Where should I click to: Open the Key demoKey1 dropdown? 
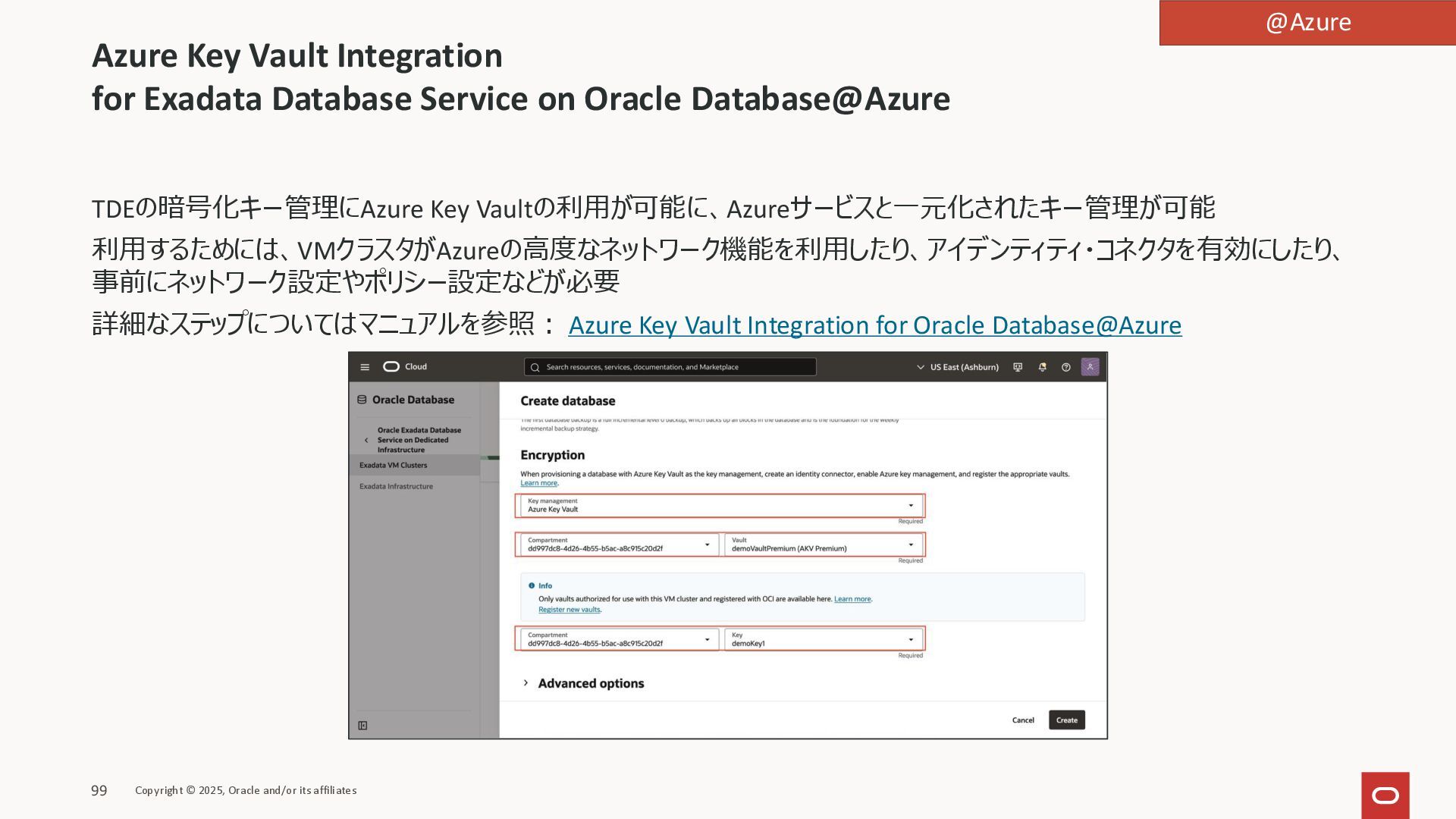click(823, 639)
